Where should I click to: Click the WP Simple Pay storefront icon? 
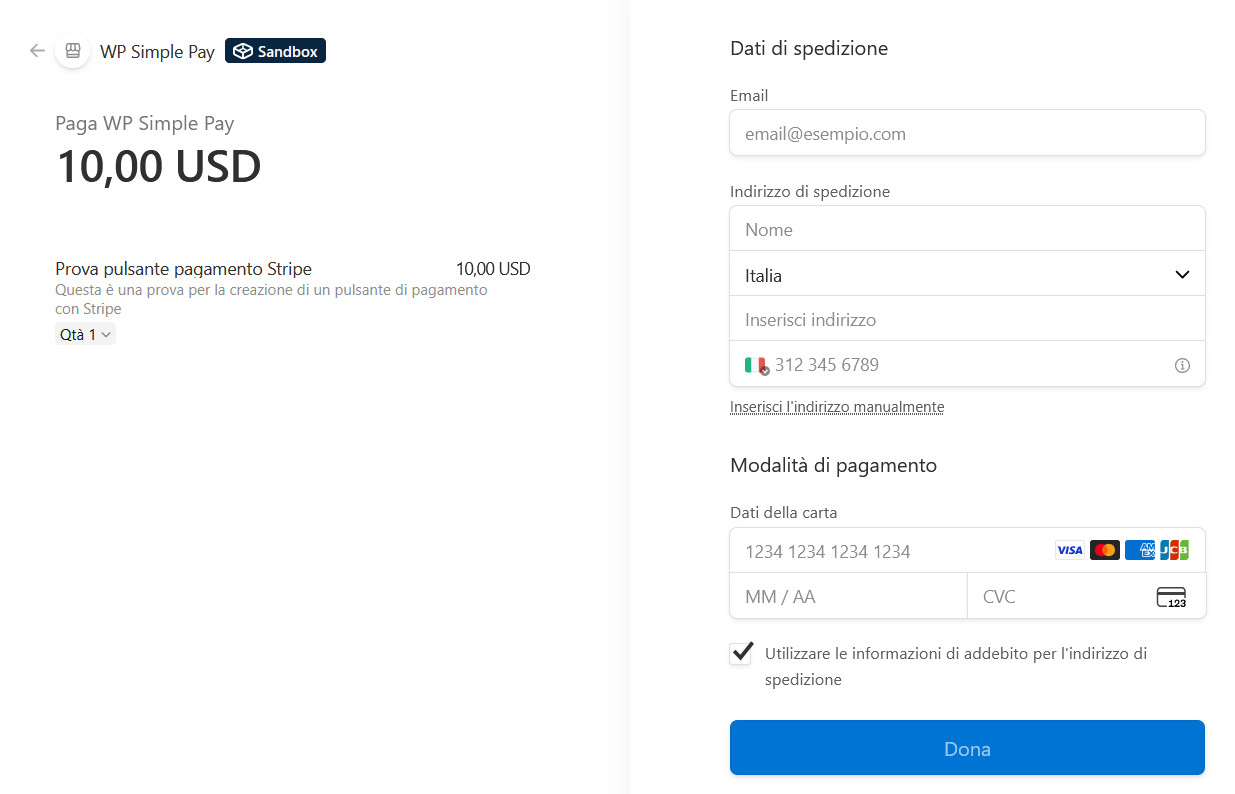(71, 50)
